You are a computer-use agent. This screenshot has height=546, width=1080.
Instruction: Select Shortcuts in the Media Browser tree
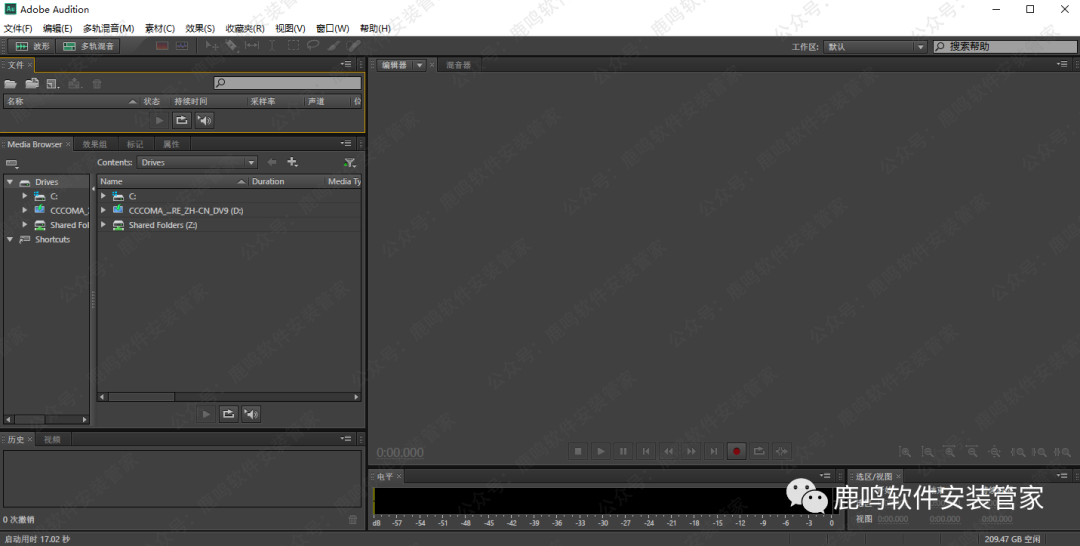pos(52,240)
